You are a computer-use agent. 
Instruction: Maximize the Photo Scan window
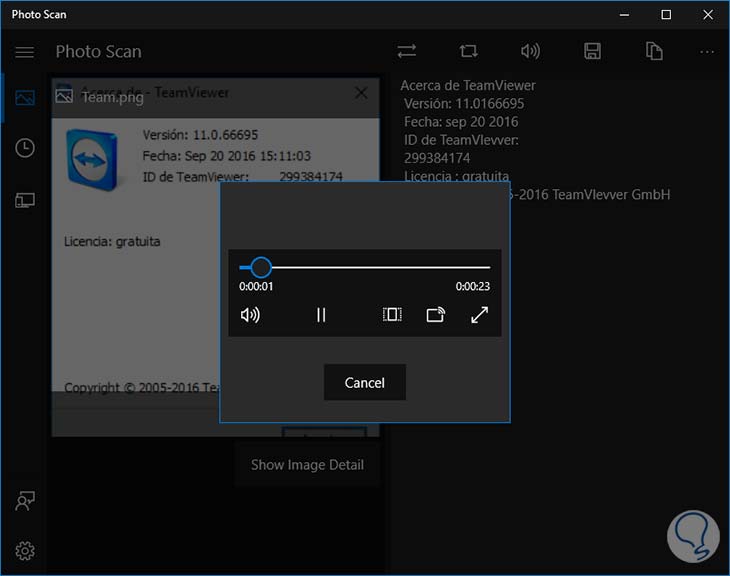[x=666, y=15]
